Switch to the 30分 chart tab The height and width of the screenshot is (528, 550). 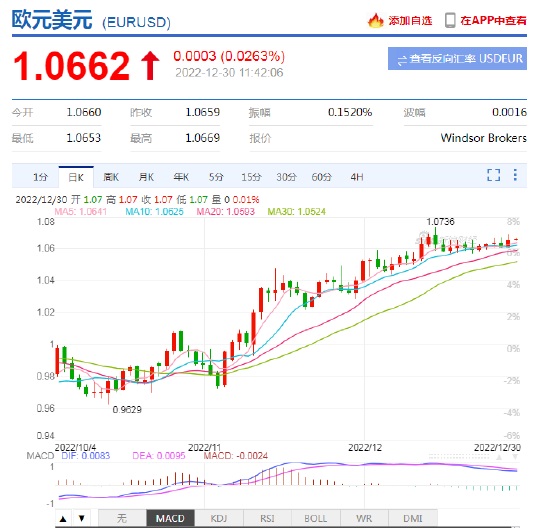[x=286, y=177]
